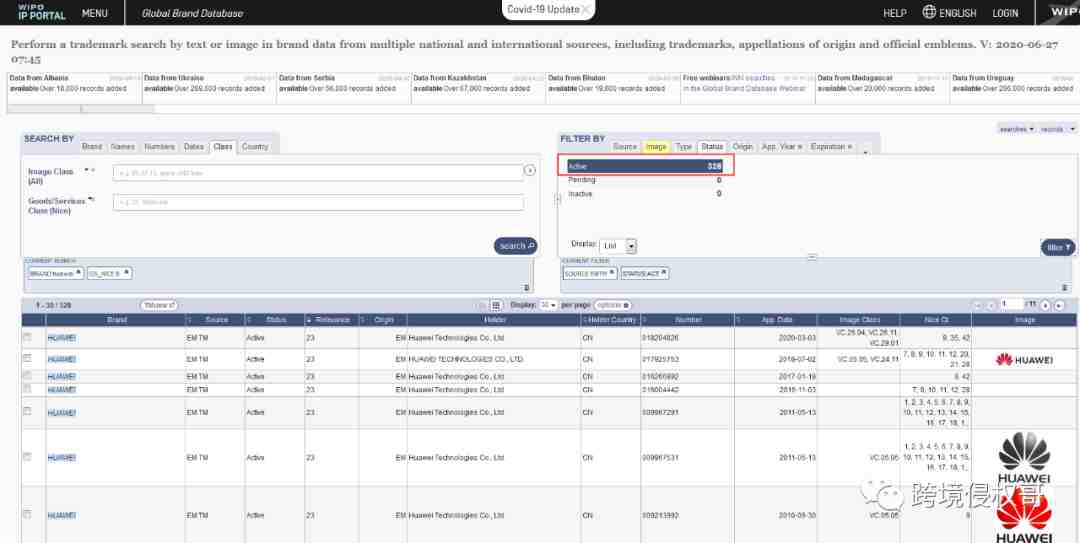Focus the Image Class input field
The height and width of the screenshot is (543, 1080).
coord(318,172)
